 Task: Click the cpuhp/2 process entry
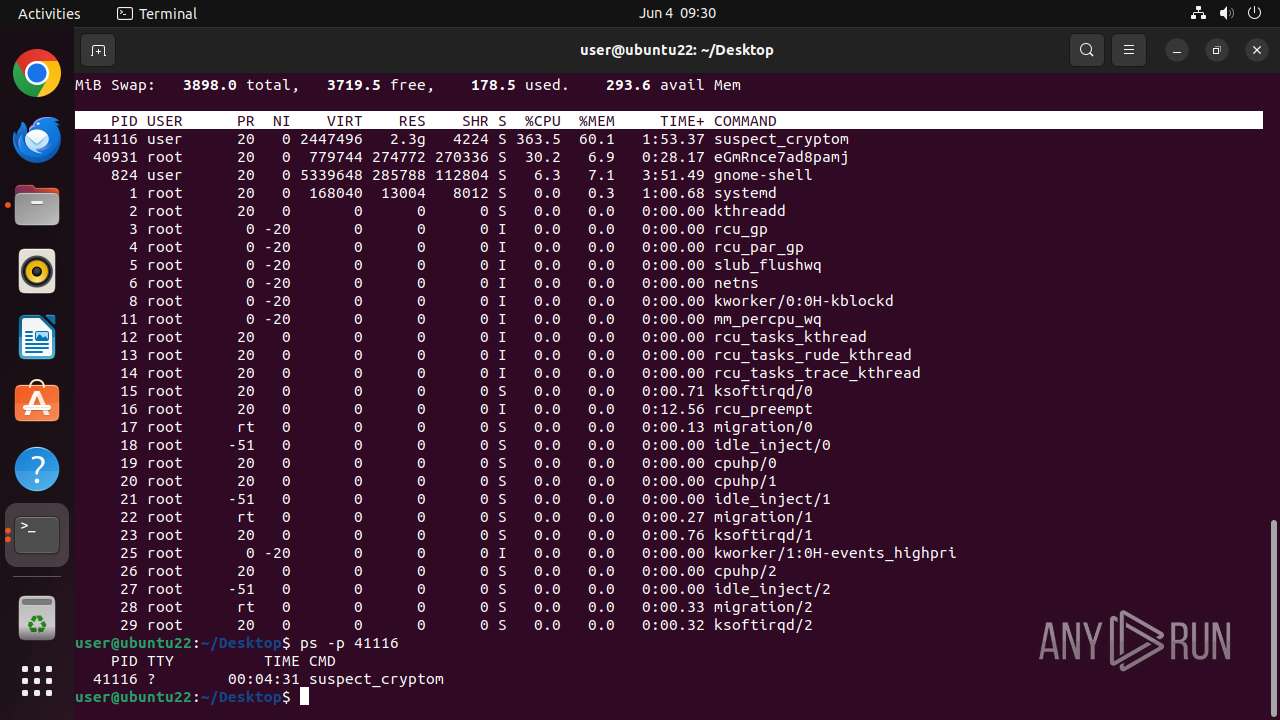(x=745, y=571)
